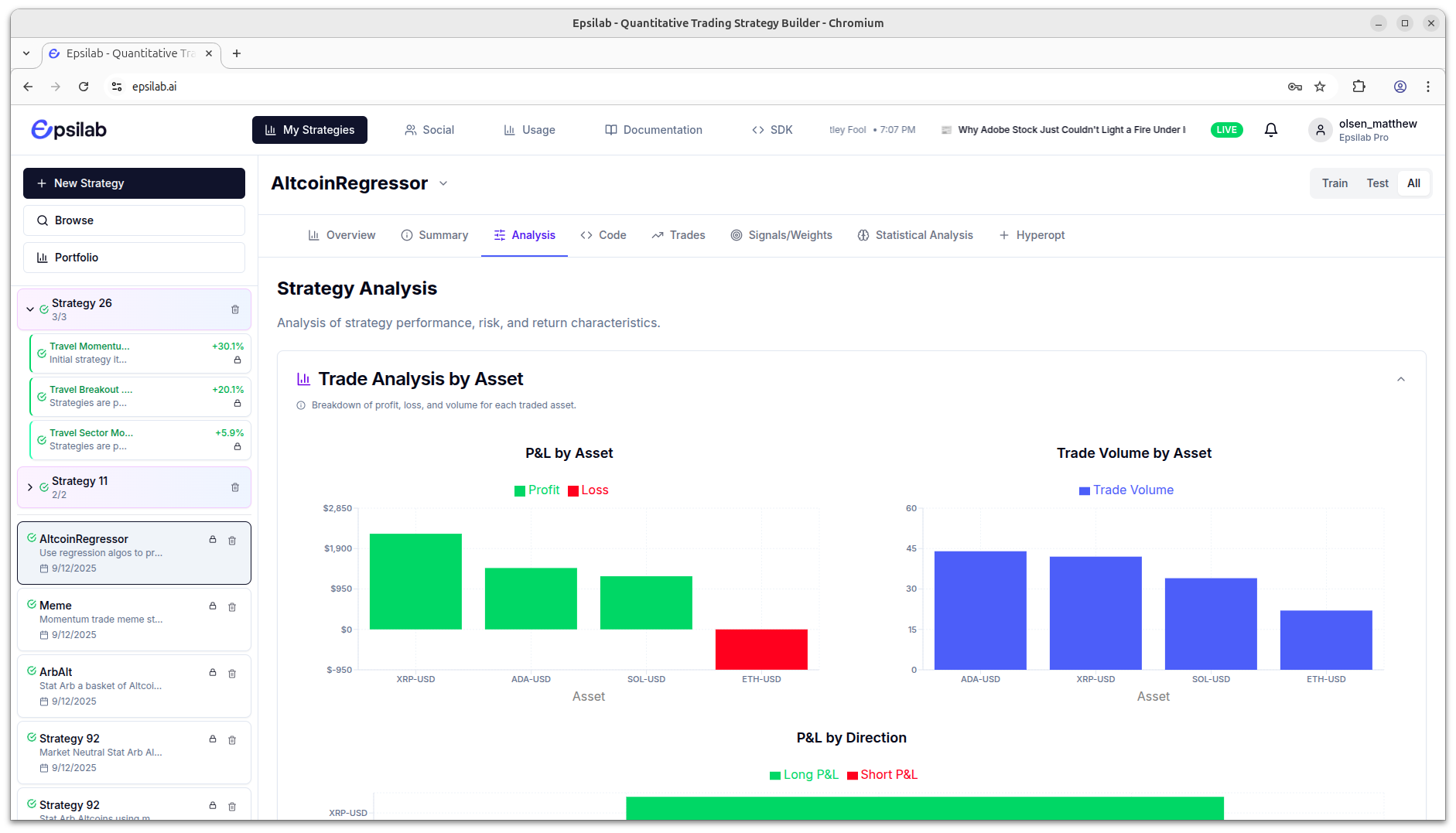Switch to the Statistical Analysis tab
Screen dimensions: 1456x833
point(915,235)
